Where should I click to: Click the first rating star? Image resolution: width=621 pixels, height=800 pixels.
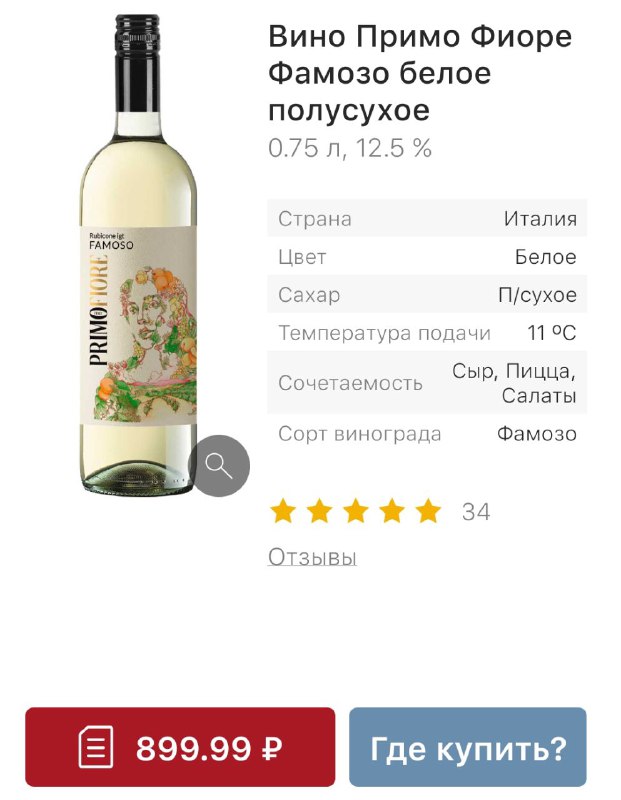click(283, 511)
